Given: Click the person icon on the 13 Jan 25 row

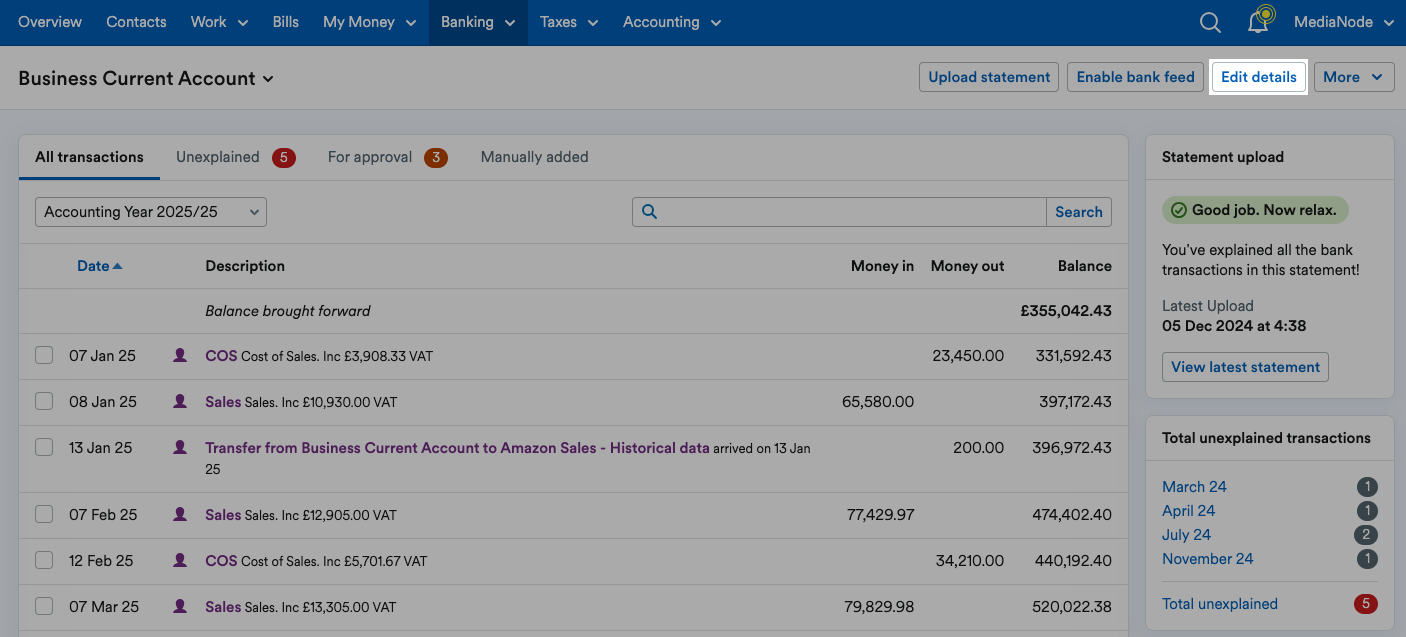Looking at the screenshot, I should [180, 447].
